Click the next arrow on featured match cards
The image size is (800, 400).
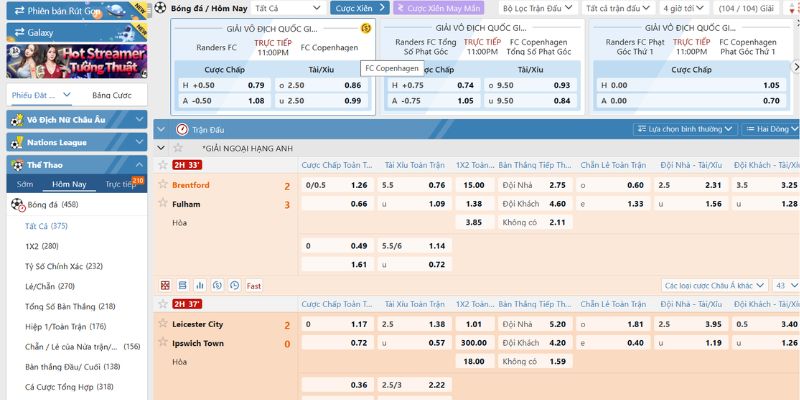pos(795,66)
